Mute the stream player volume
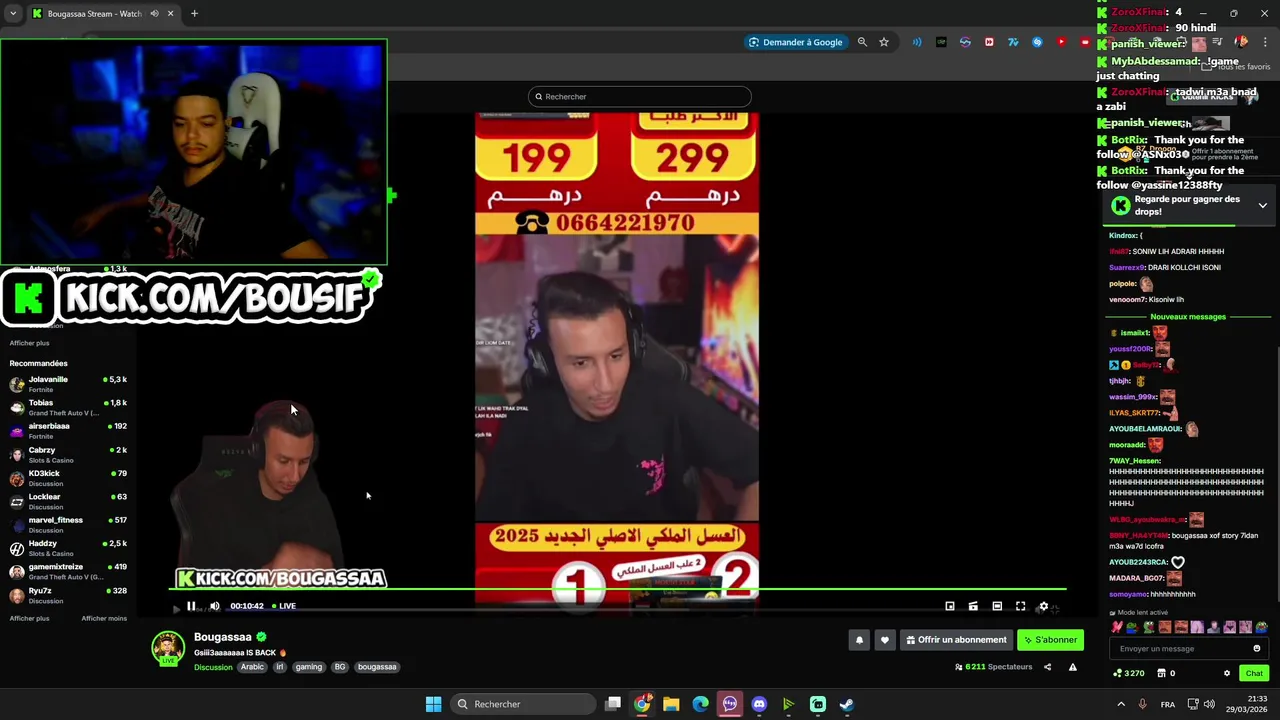Screen dimensions: 1280x720 pyautogui.click(x=214, y=606)
